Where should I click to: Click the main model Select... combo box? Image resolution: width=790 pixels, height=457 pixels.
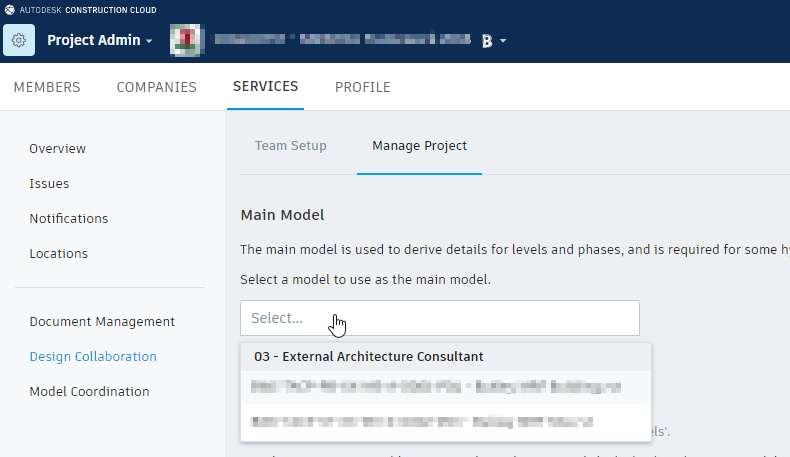(439, 318)
